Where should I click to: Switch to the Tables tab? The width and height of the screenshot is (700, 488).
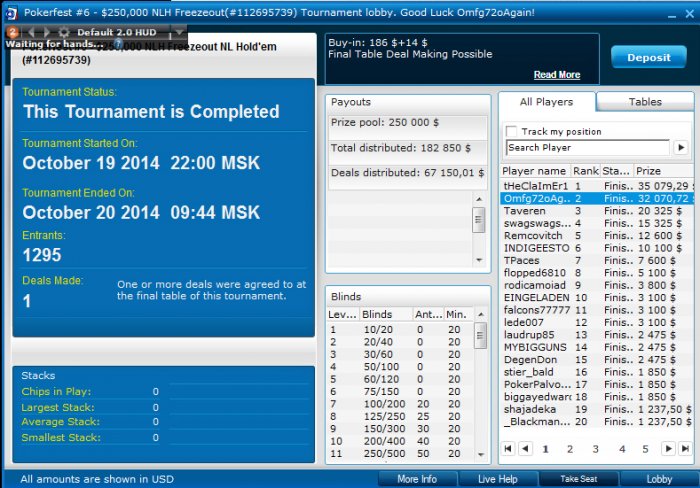click(x=645, y=102)
